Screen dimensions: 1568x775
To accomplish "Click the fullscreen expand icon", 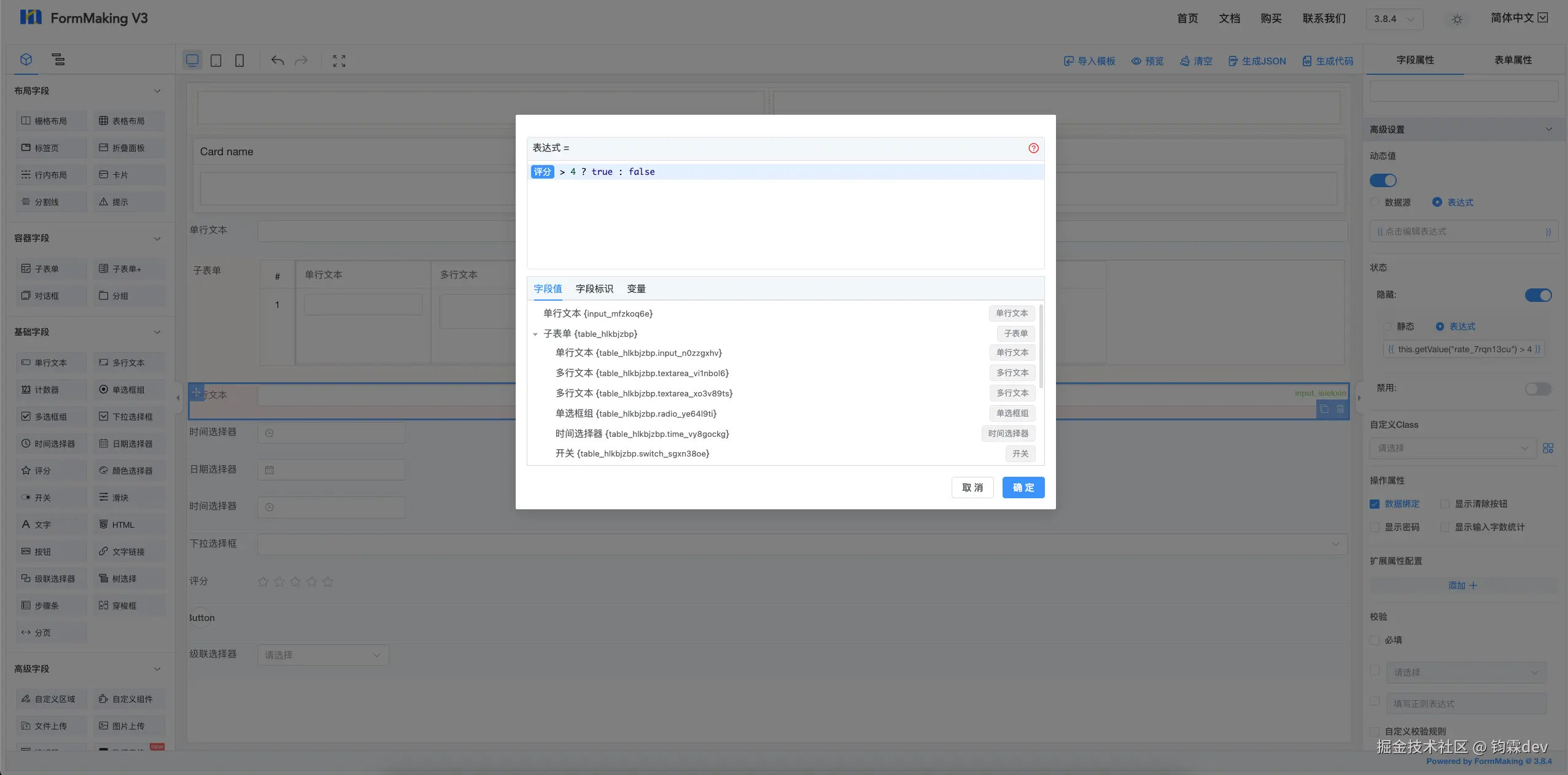I will [339, 61].
